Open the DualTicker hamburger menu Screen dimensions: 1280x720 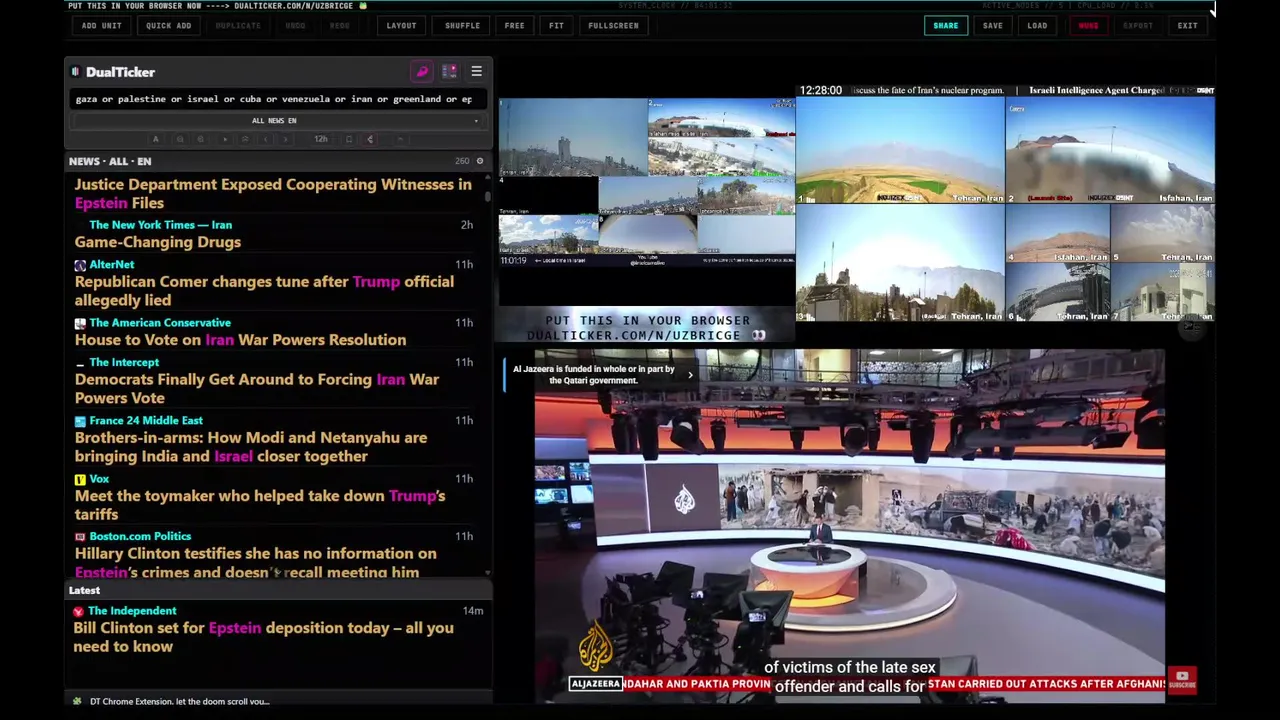coord(476,72)
